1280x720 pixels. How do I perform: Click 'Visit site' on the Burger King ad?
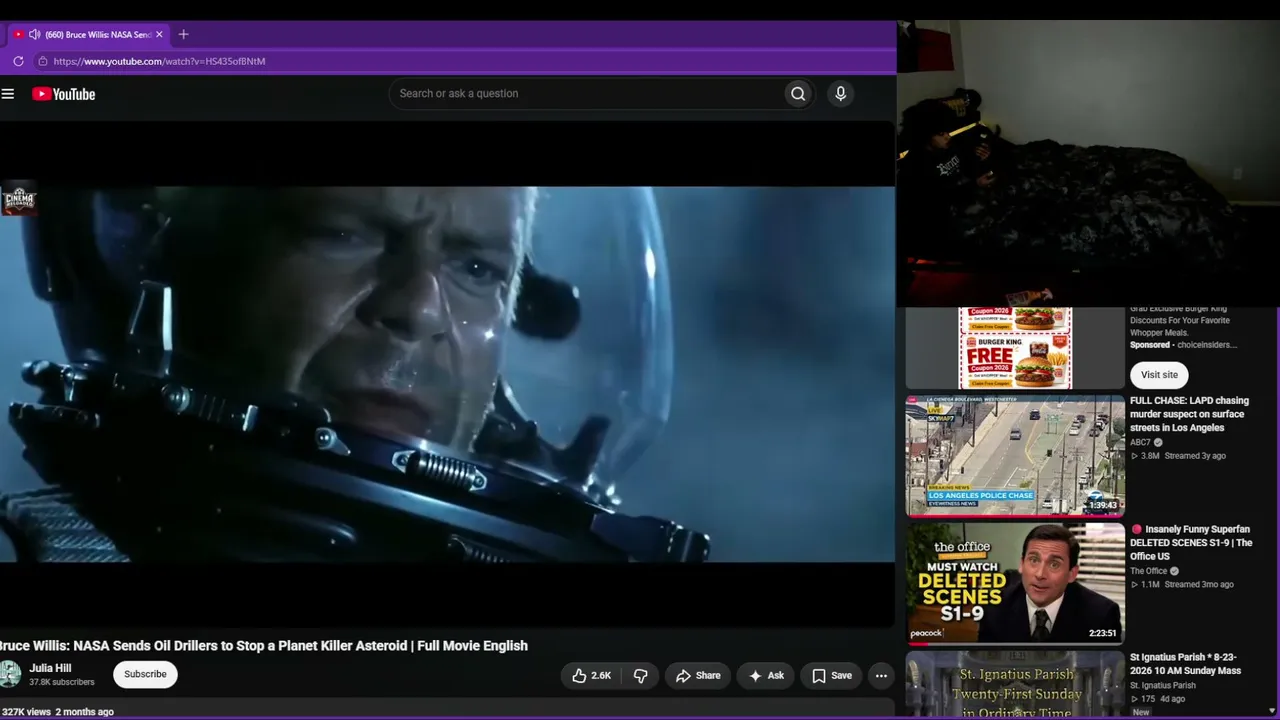(x=1159, y=374)
